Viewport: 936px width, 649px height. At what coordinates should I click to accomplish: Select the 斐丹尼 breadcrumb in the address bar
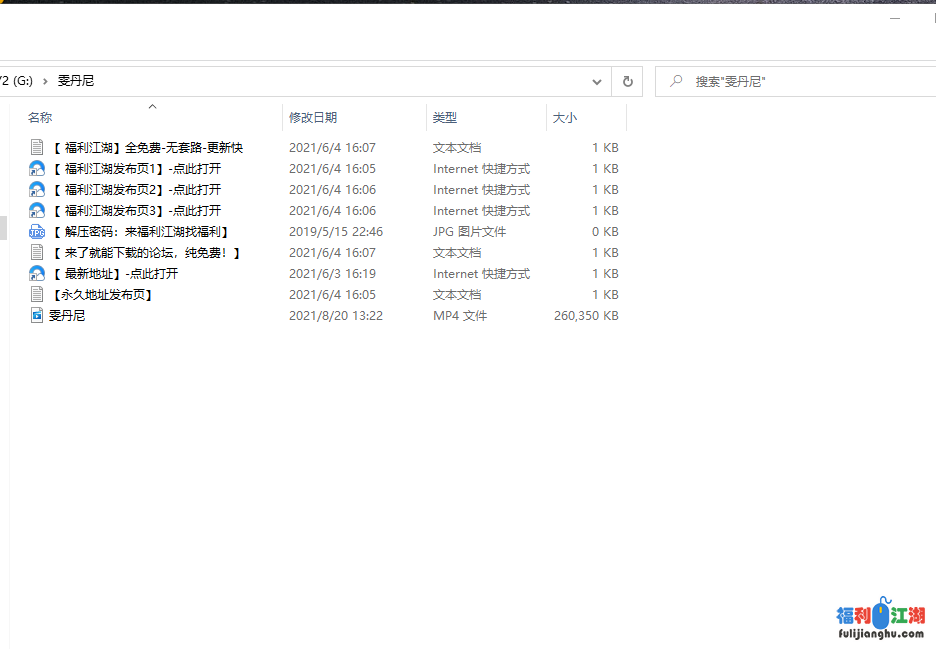[x=76, y=81]
